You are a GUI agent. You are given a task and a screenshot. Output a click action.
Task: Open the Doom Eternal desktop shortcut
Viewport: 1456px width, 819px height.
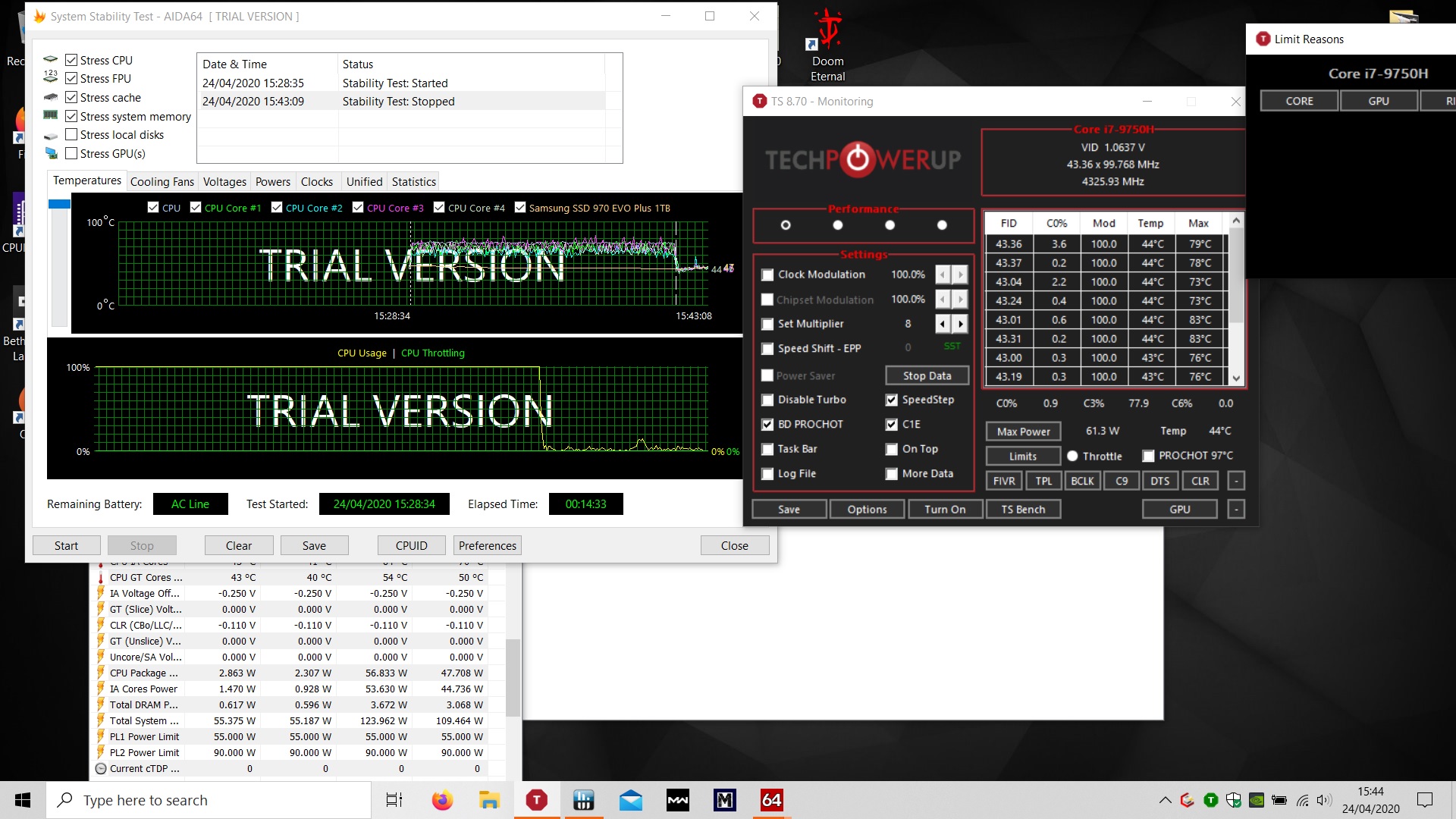[x=827, y=45]
